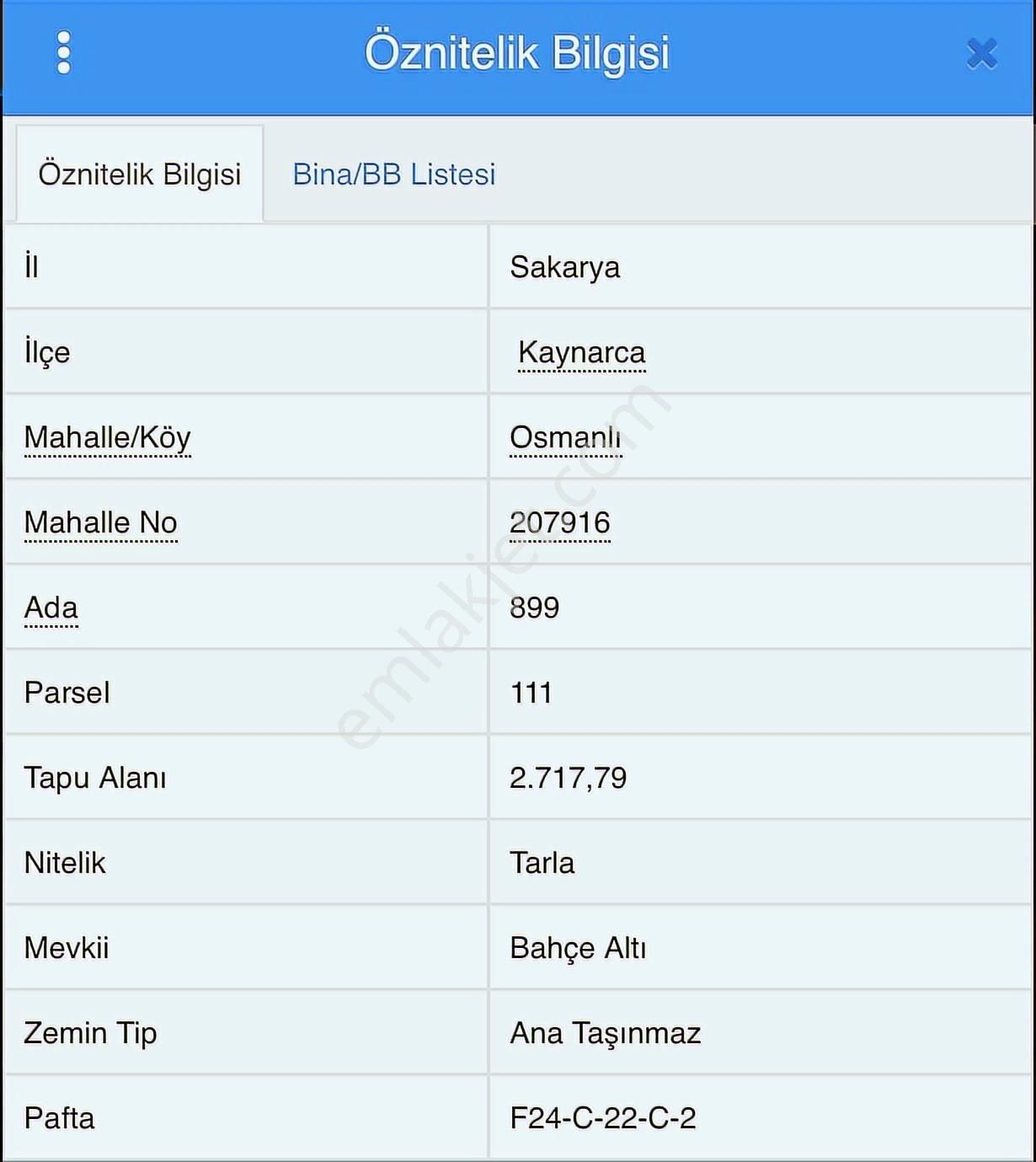The image size is (1036, 1162).
Task: Click the X close icon on the title bar
Action: 980,53
